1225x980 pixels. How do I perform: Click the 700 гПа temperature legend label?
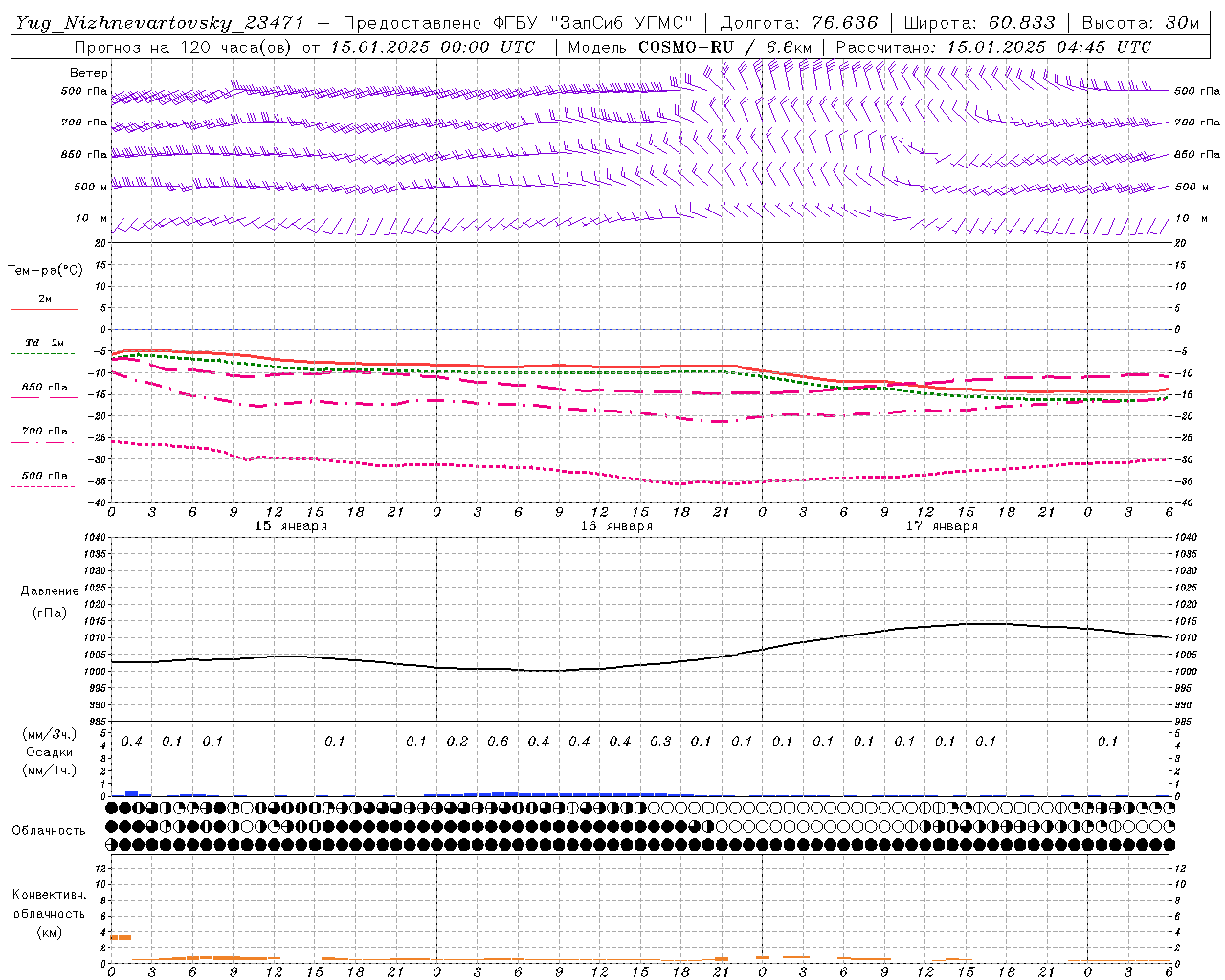tap(44, 432)
